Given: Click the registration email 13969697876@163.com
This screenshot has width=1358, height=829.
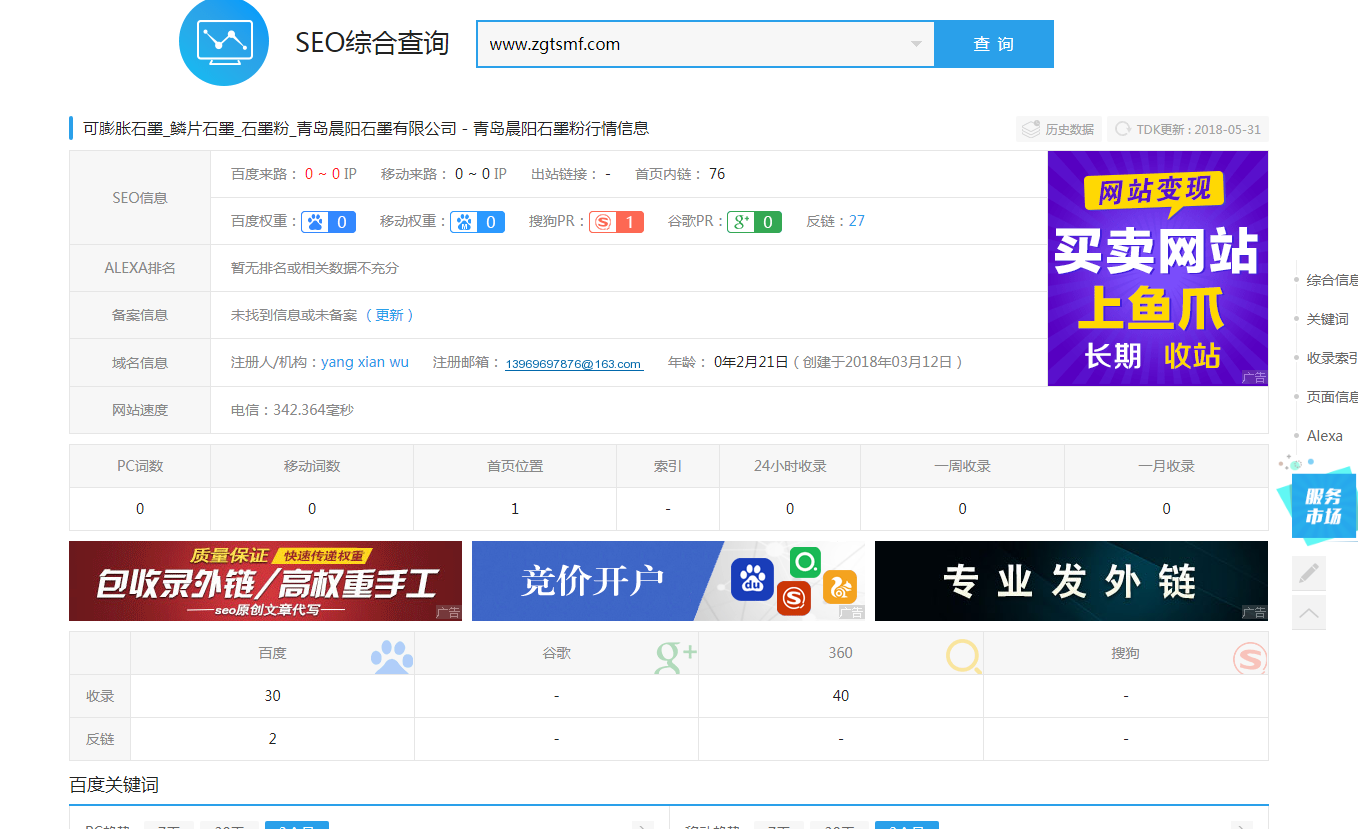Looking at the screenshot, I should [x=573, y=364].
